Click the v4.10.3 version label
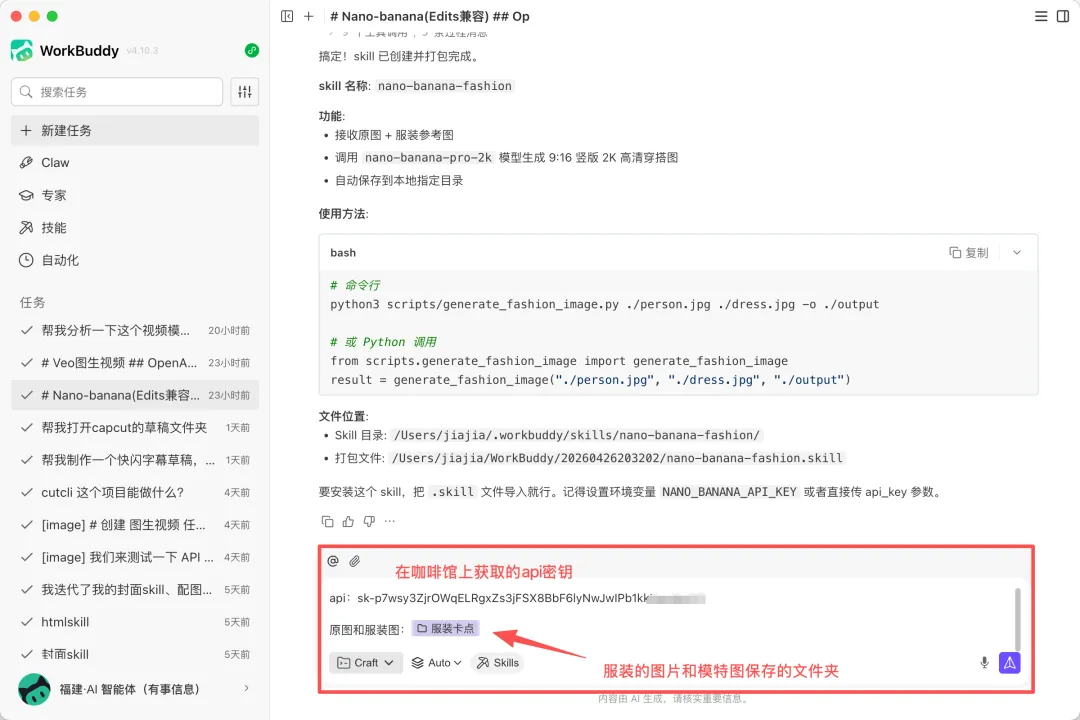 point(143,51)
